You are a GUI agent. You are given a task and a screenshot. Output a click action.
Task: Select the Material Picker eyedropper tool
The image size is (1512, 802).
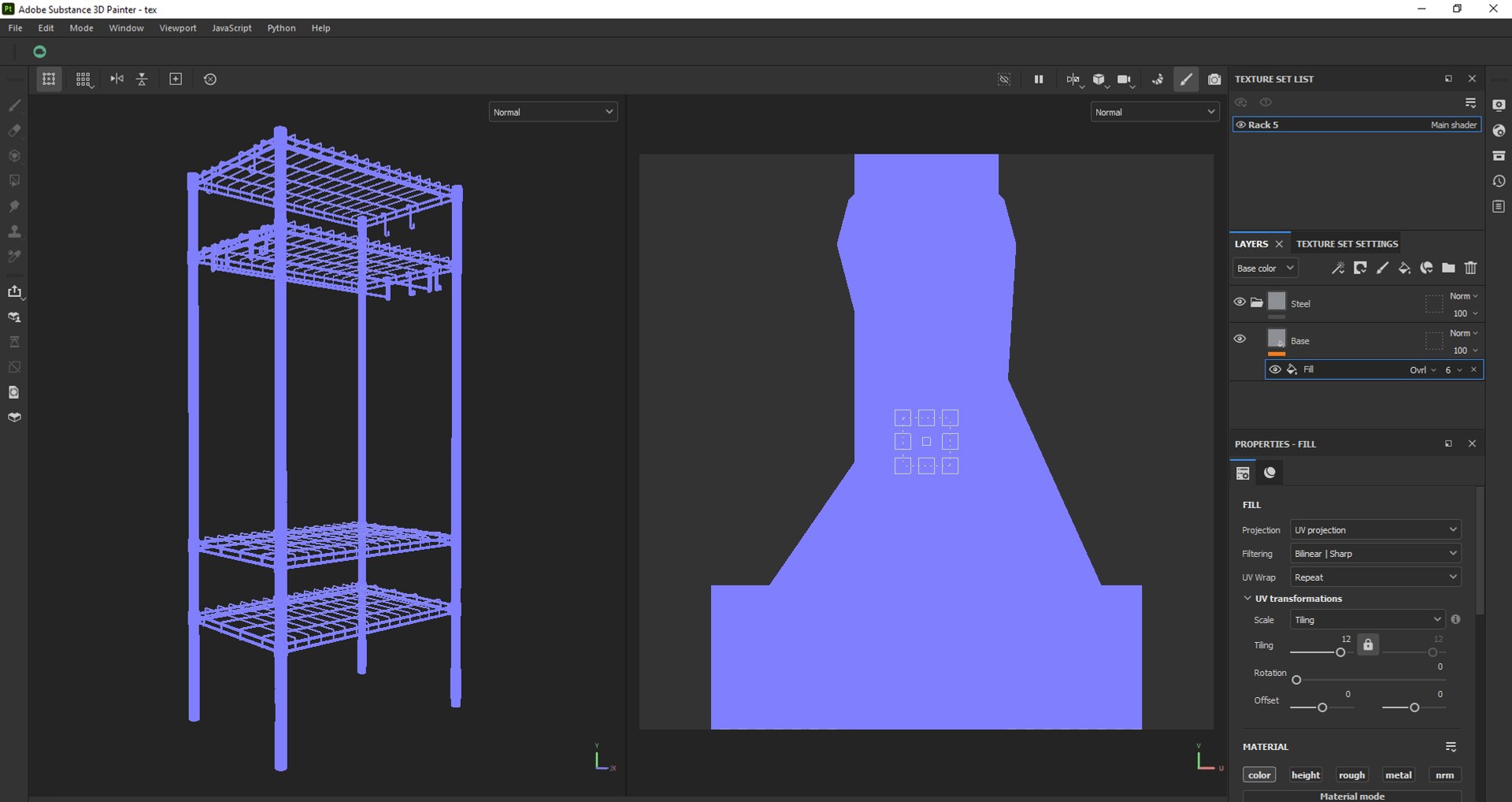(14, 257)
